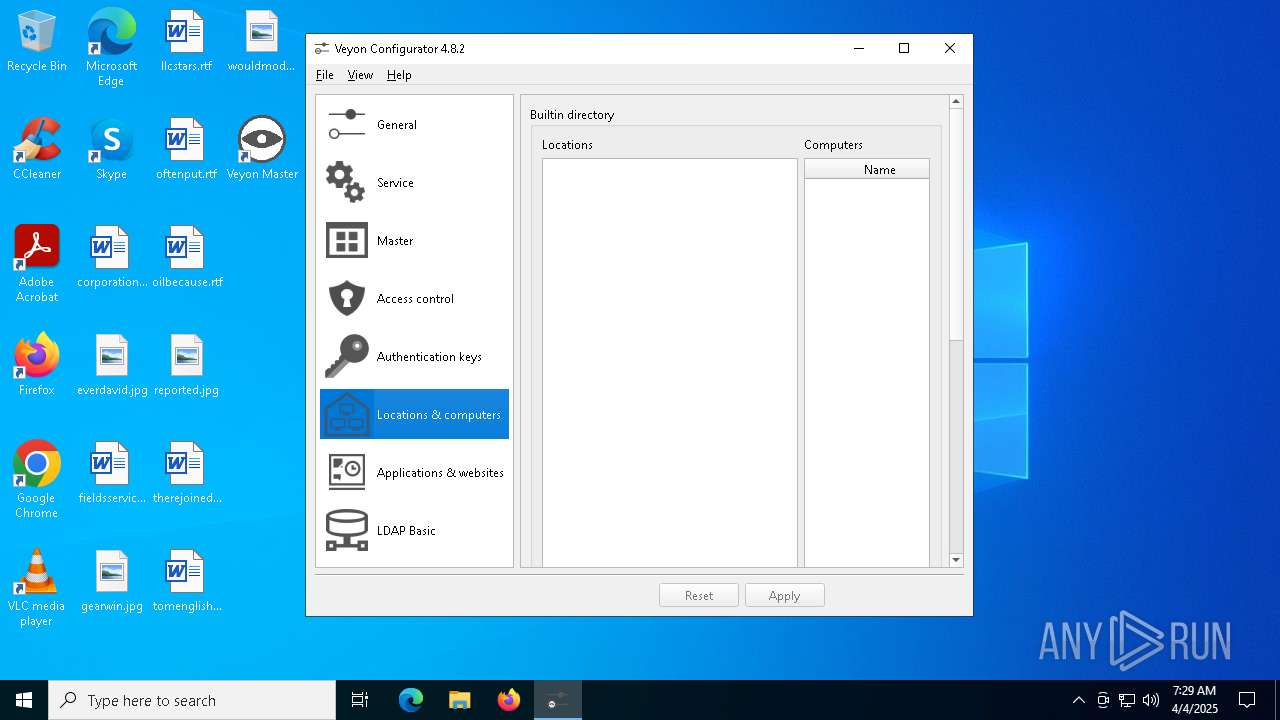Open the volume control in tray
Screen dimensions: 1280x720
coord(1151,700)
